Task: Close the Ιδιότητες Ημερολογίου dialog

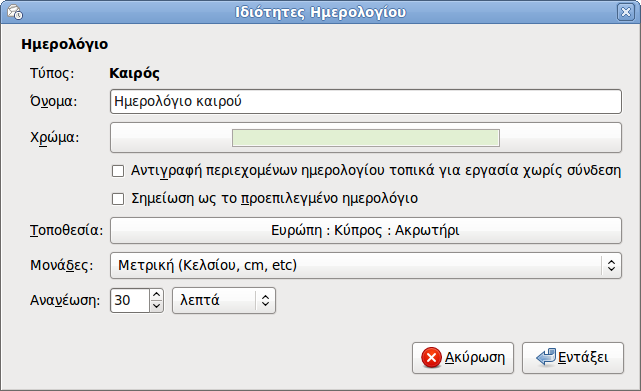Action: 625,12
